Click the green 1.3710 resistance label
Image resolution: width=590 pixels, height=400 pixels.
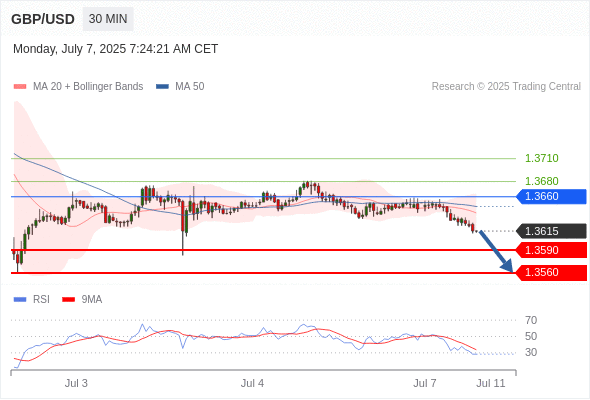(541, 158)
